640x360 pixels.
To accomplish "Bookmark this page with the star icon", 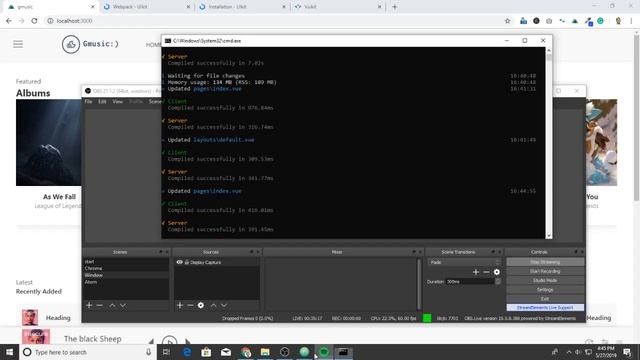I will [507, 21].
